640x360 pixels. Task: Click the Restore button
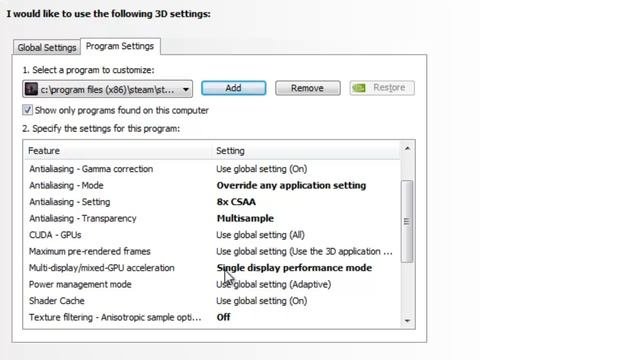tap(382, 88)
